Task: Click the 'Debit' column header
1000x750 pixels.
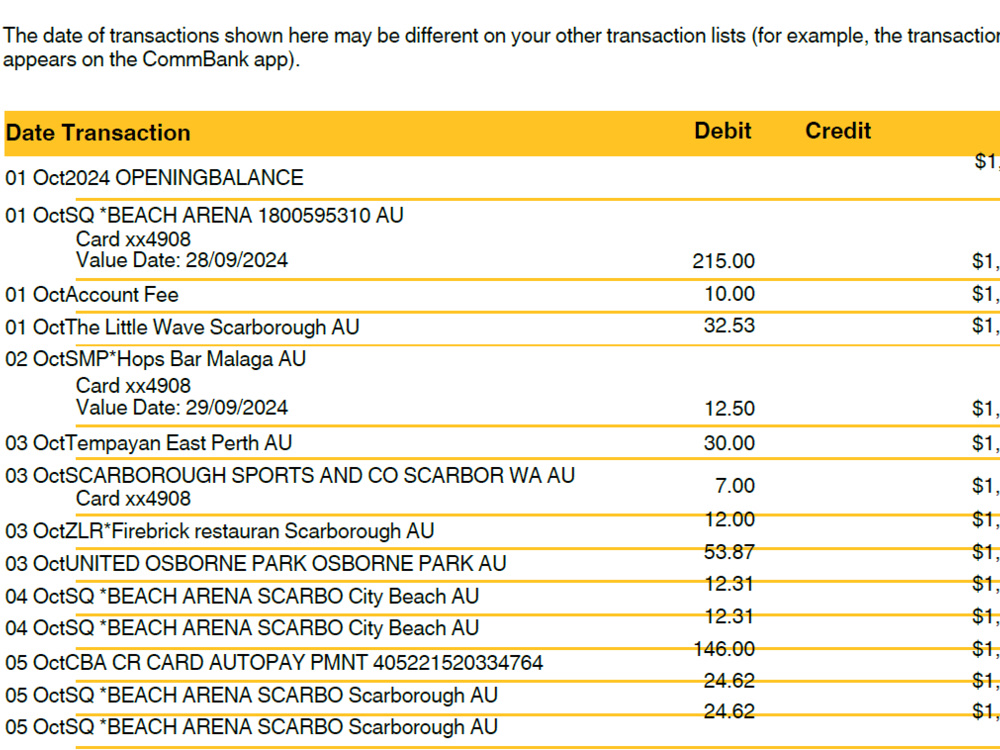Action: (723, 131)
